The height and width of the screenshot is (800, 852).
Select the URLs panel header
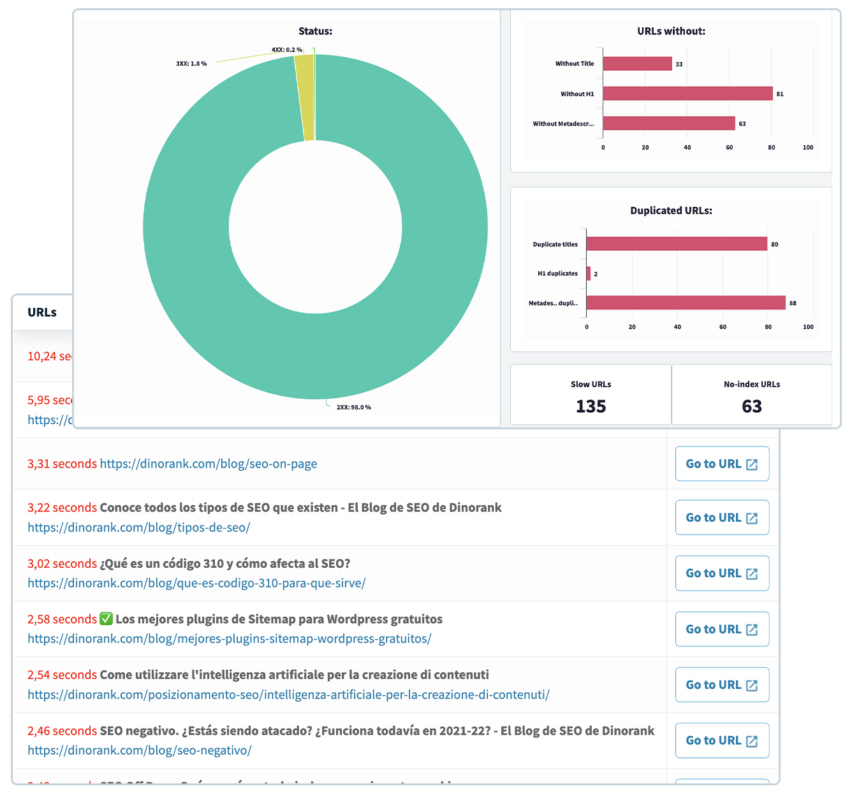point(40,311)
